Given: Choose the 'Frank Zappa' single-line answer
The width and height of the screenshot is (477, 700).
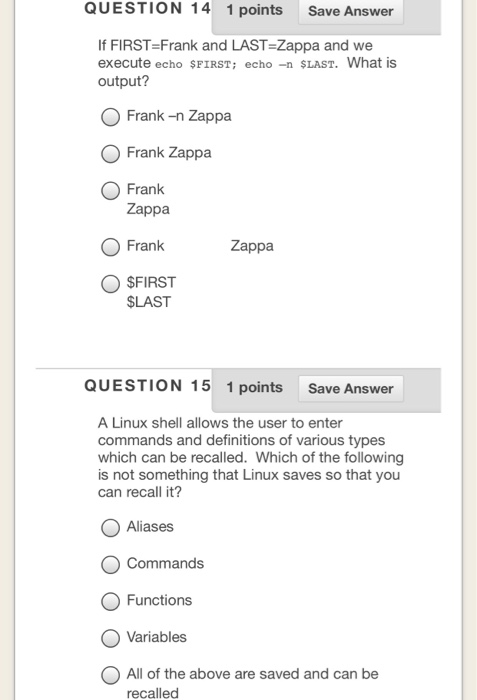Looking at the screenshot, I should [x=110, y=154].
